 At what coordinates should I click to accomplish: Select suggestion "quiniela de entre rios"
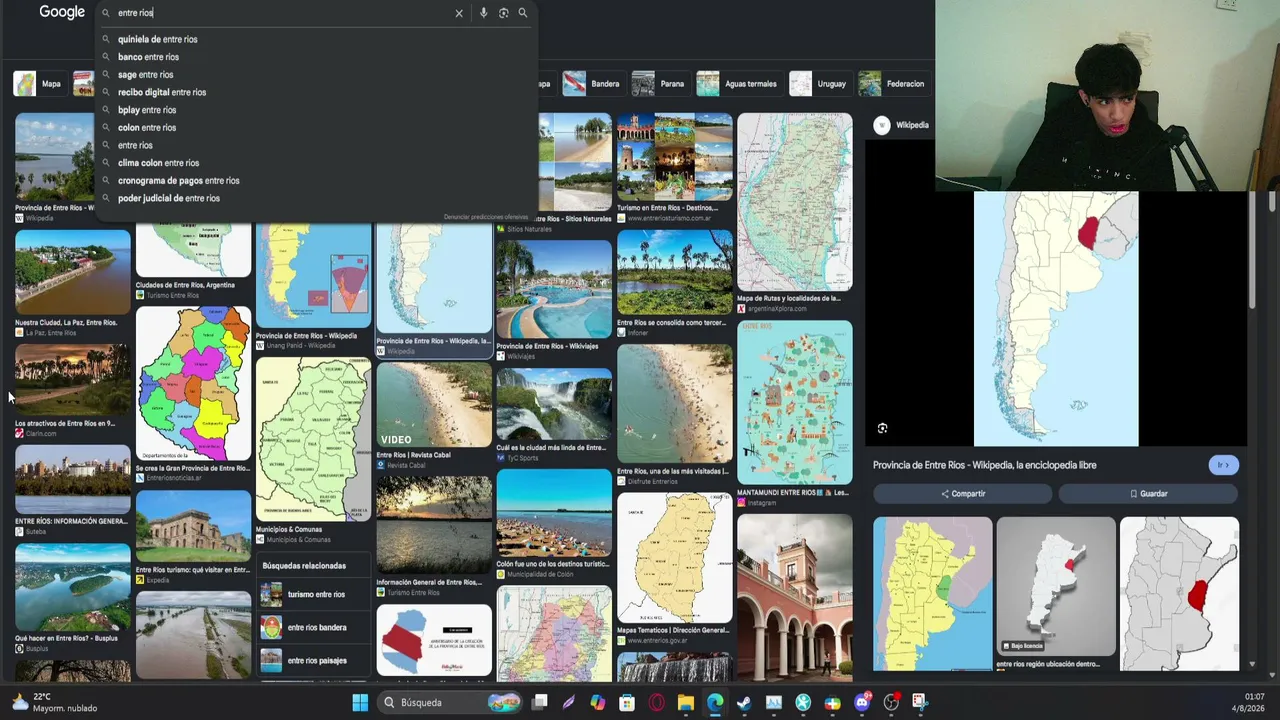(316, 39)
